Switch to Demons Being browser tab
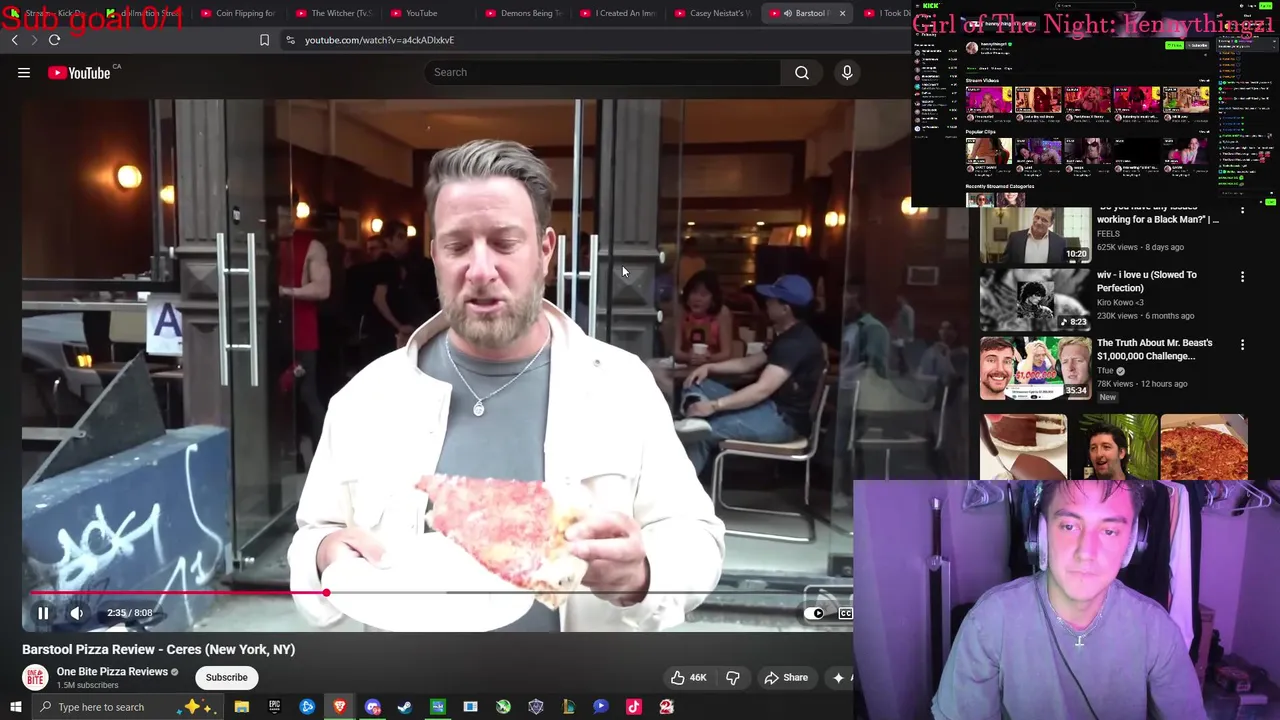Viewport: 1280px width, 720px height. click(x=524, y=13)
